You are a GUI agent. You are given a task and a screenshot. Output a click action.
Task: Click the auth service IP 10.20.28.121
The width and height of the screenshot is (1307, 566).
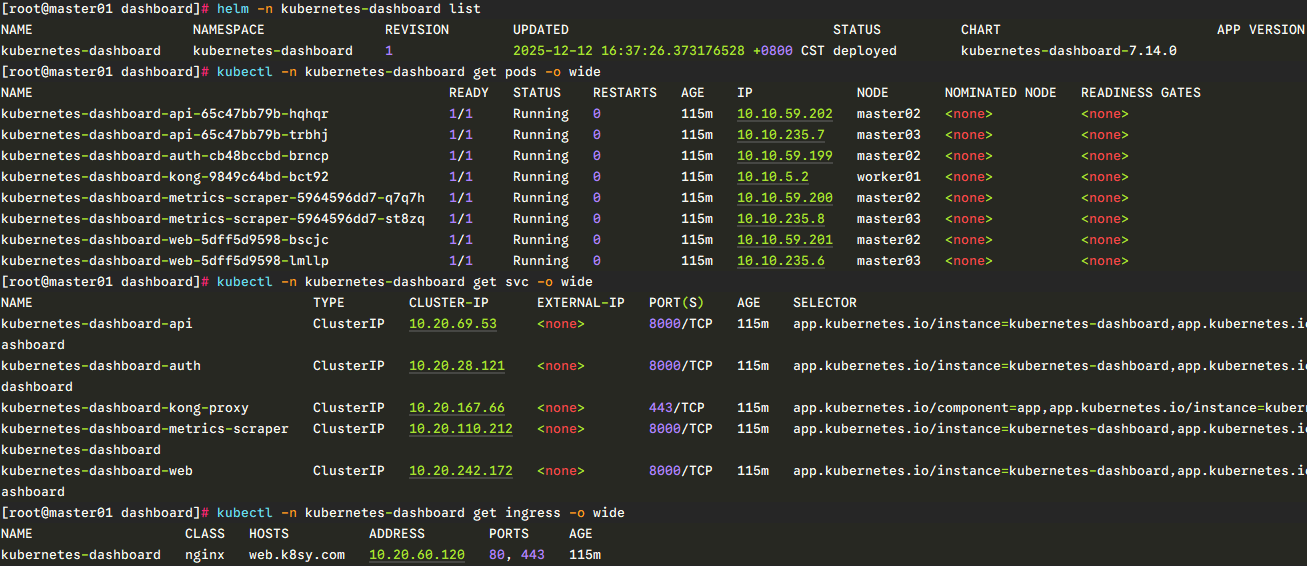456,366
